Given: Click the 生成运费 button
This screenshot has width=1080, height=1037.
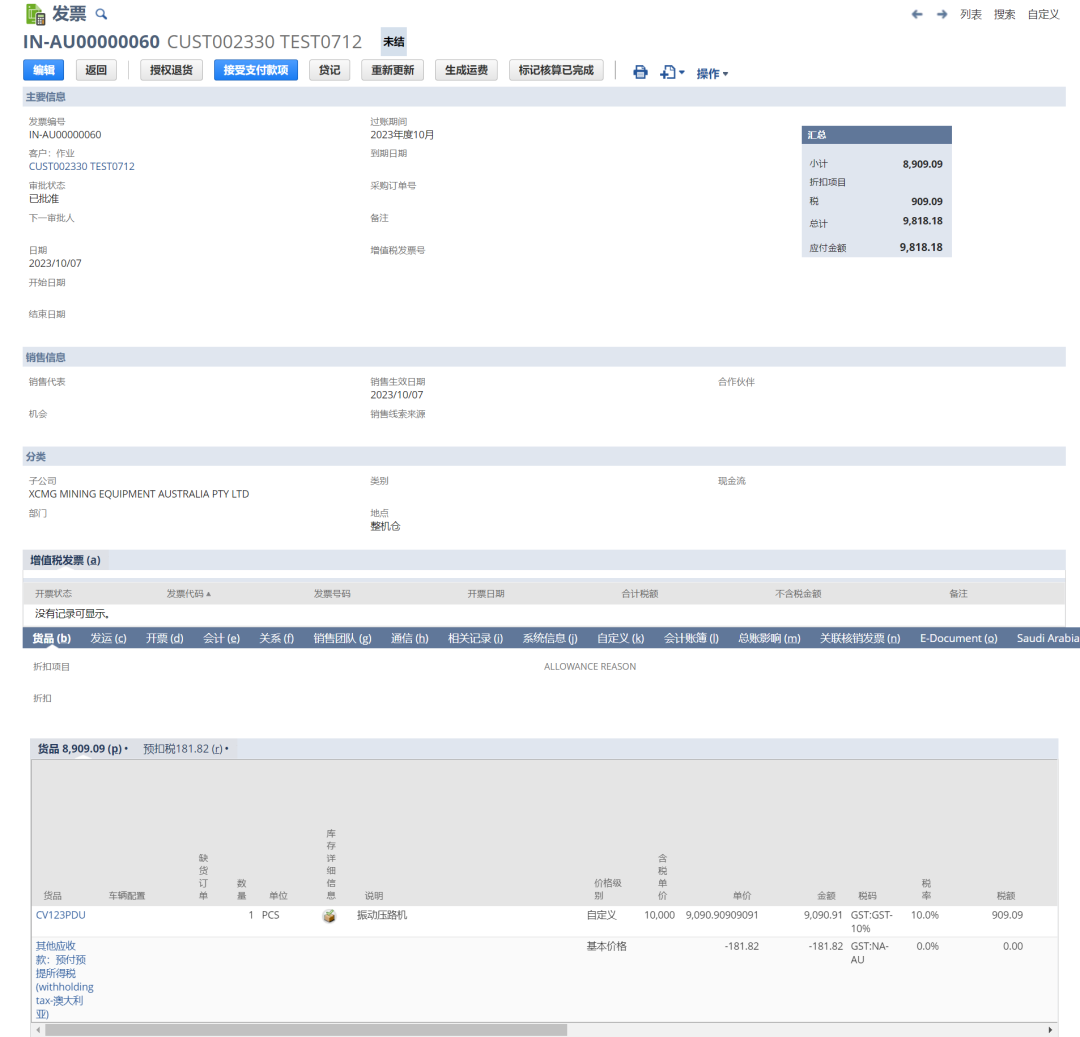Looking at the screenshot, I should tap(466, 70).
